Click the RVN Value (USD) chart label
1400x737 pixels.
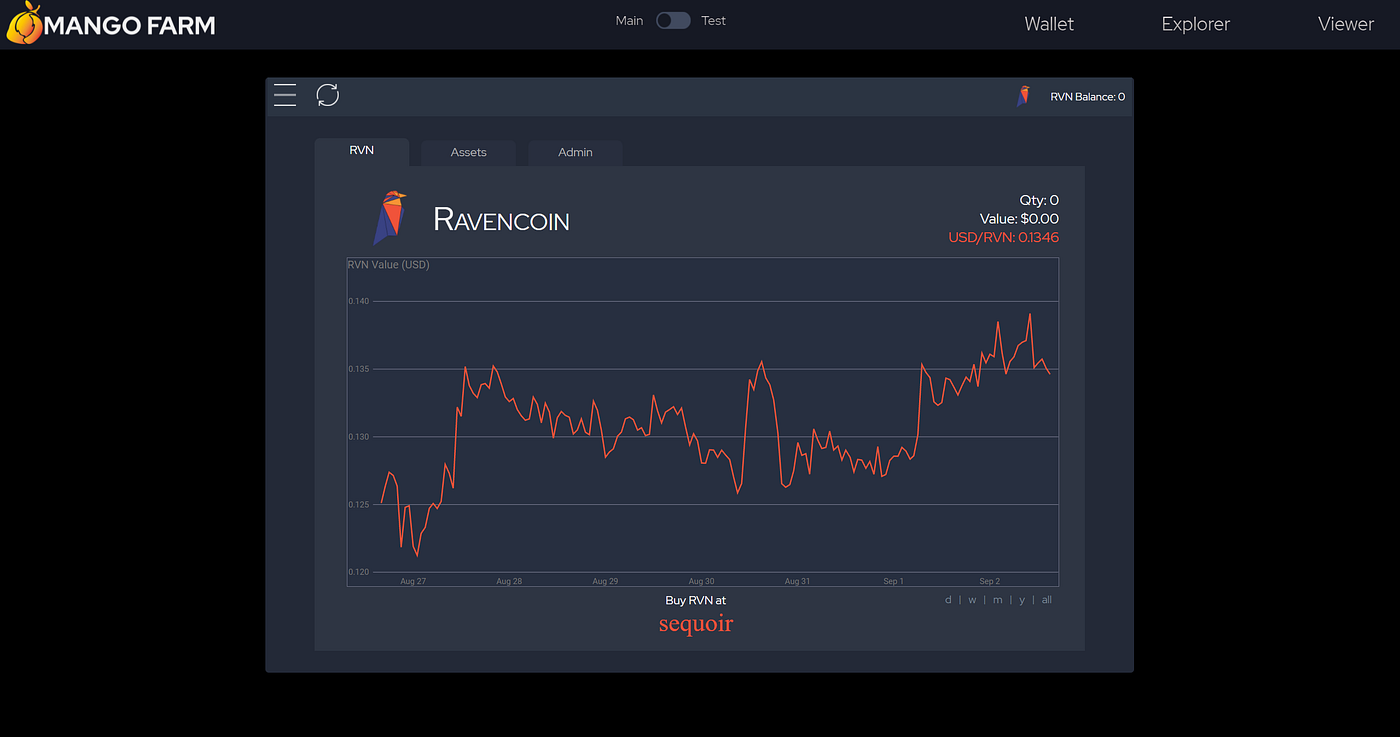(388, 265)
